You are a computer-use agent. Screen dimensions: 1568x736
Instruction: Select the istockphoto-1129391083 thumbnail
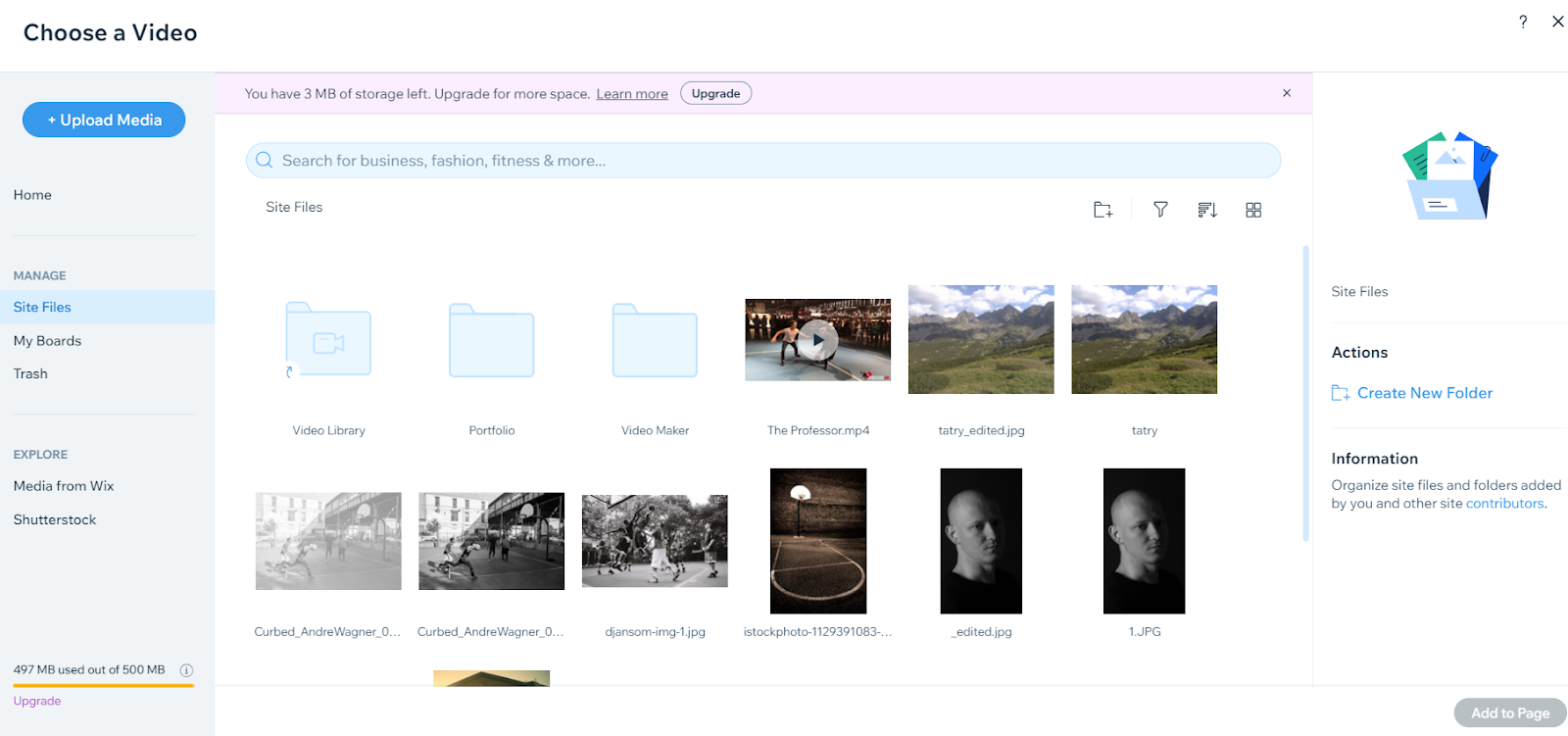pyautogui.click(x=818, y=541)
